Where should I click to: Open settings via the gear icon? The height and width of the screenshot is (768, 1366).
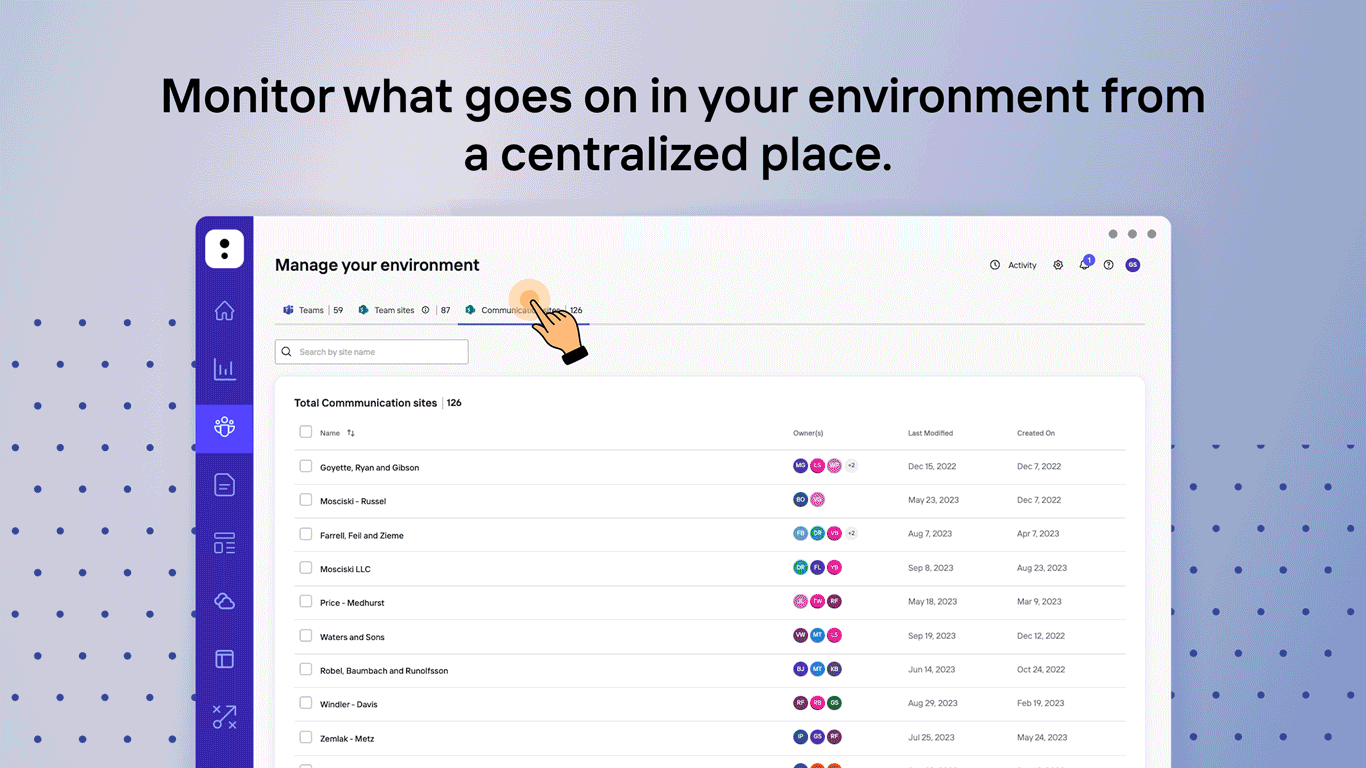tap(1058, 265)
